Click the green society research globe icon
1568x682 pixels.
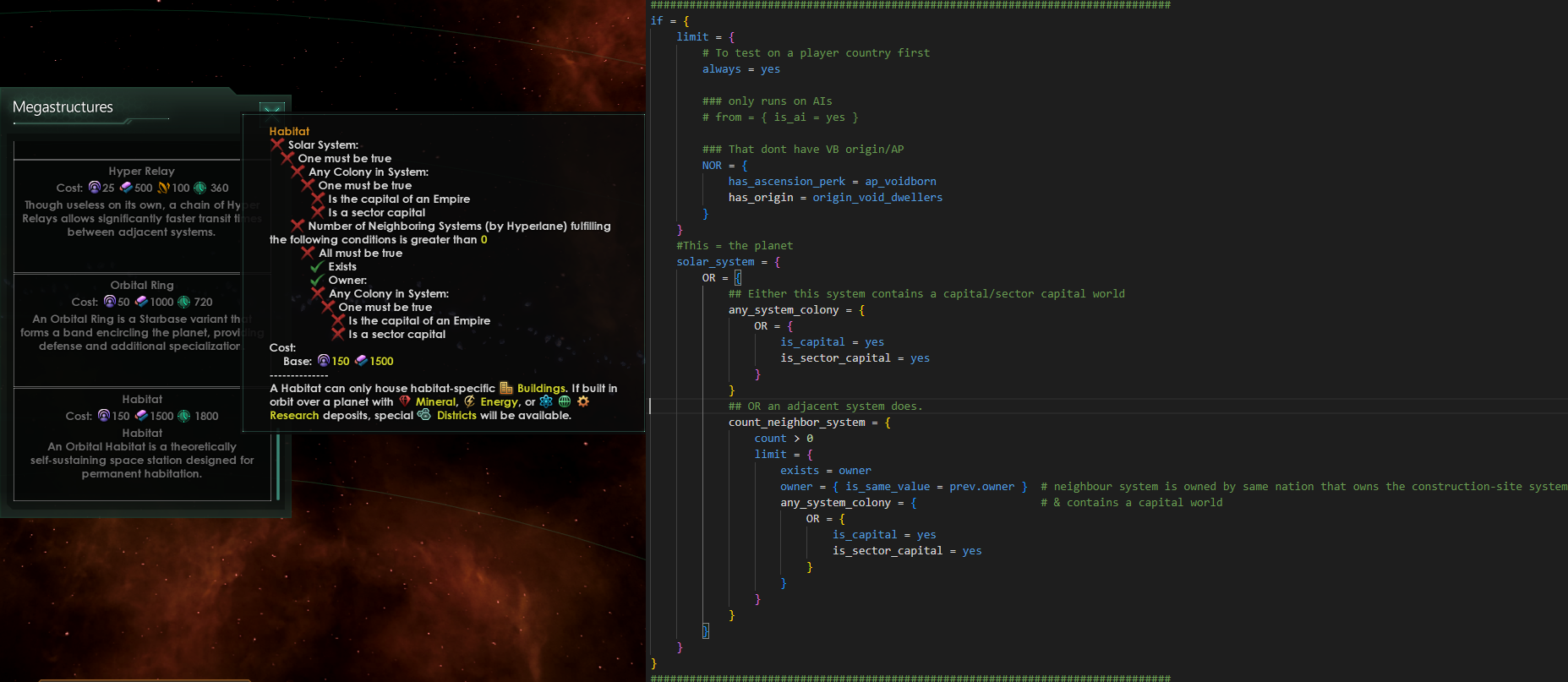565,401
